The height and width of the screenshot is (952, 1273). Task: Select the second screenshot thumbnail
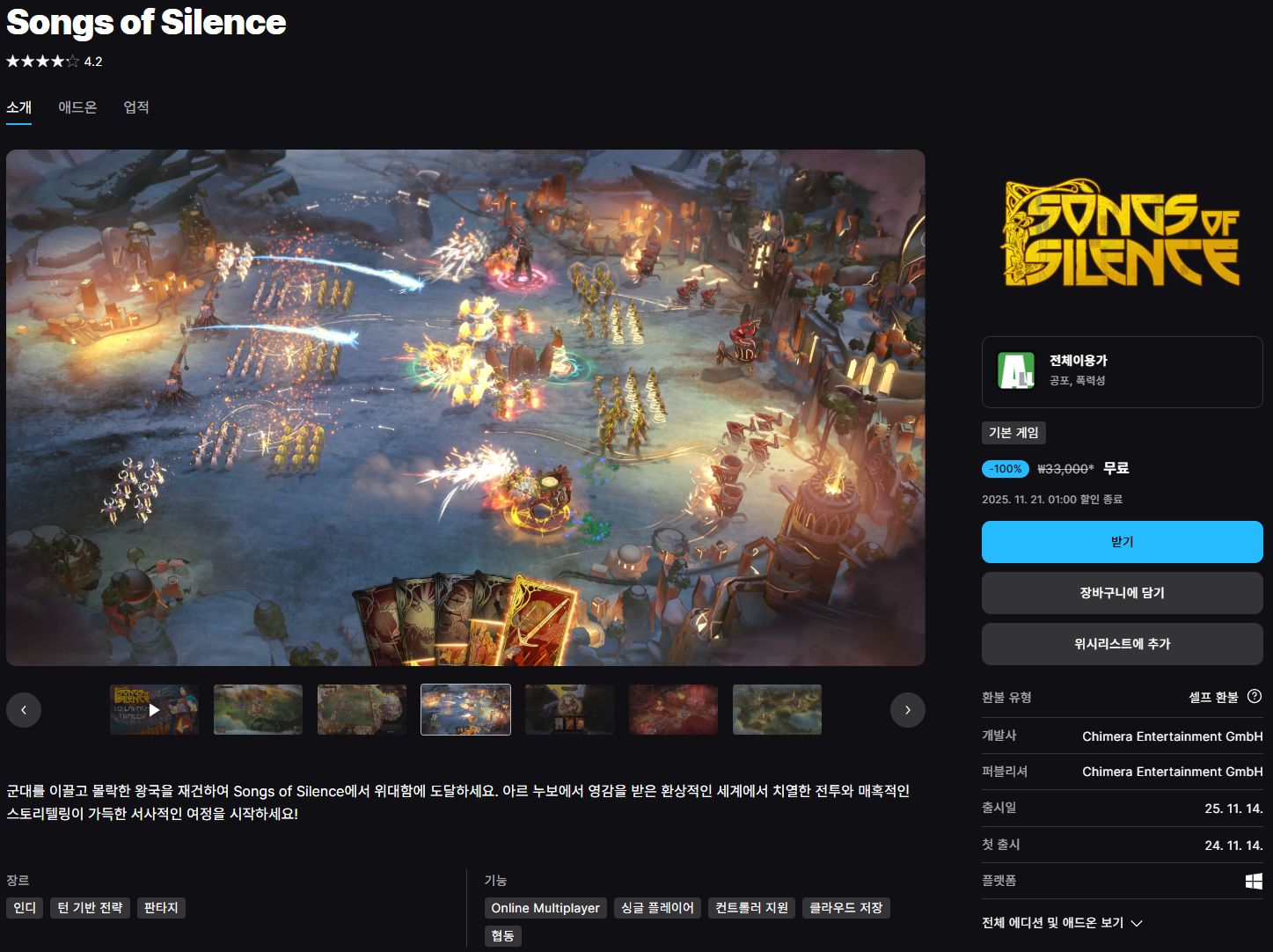click(258, 709)
